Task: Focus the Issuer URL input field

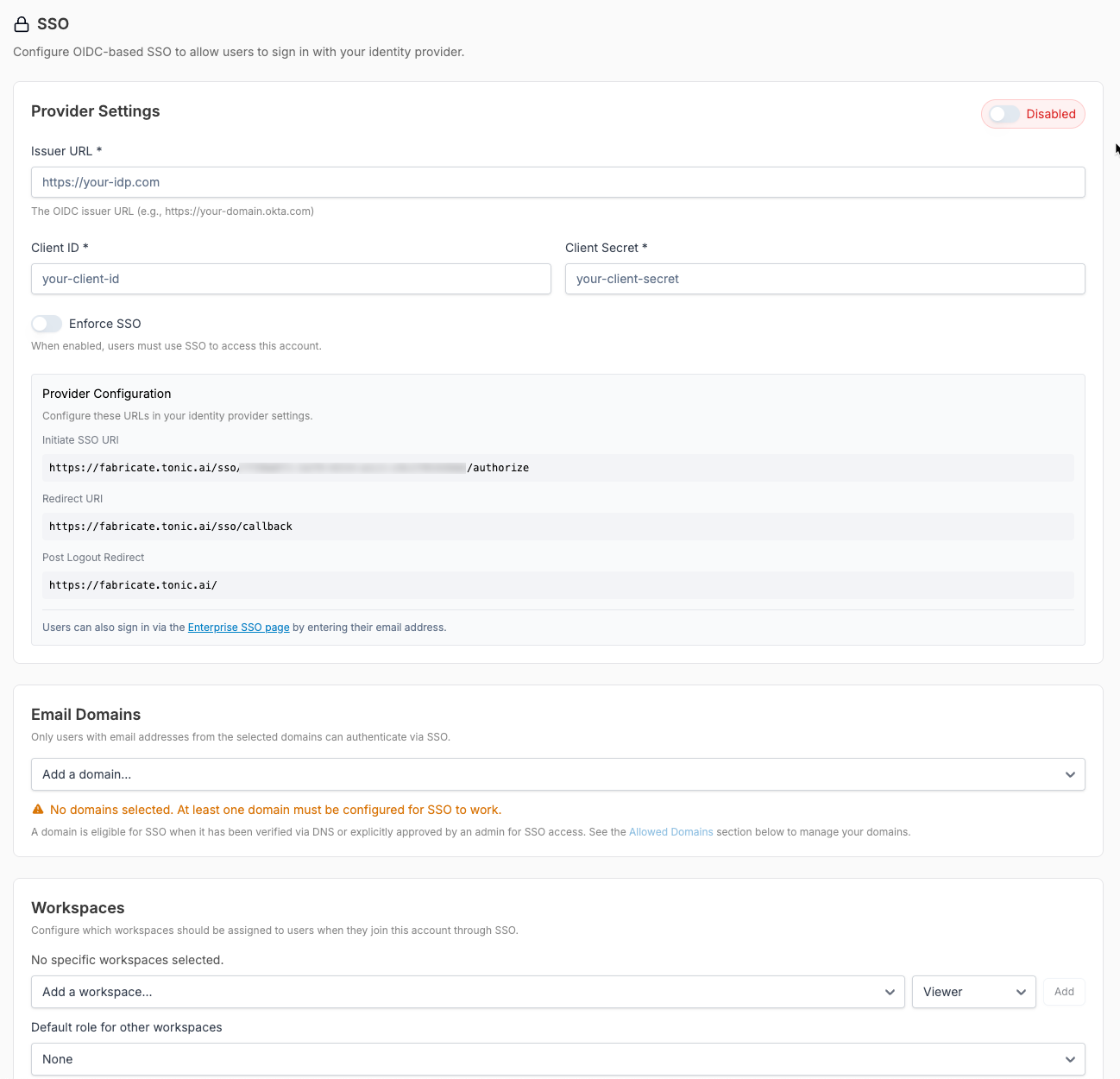Action: pyautogui.click(x=557, y=182)
